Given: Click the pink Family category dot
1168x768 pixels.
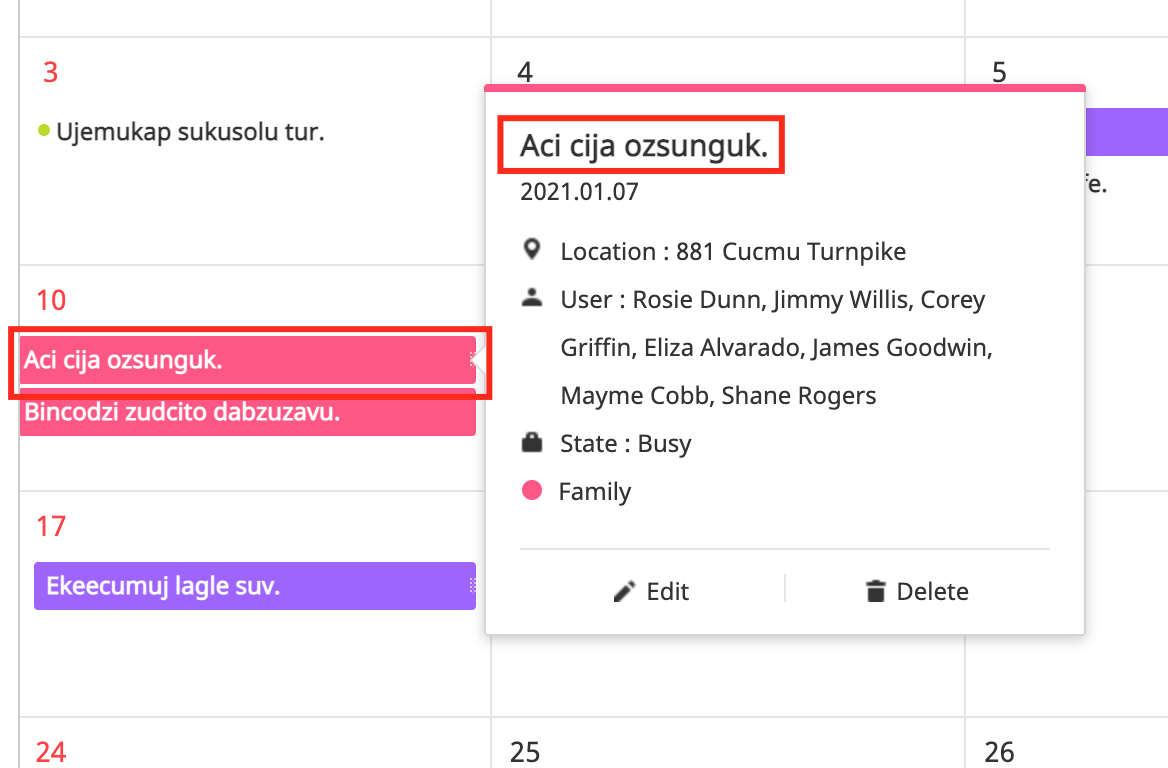Looking at the screenshot, I should pos(531,490).
